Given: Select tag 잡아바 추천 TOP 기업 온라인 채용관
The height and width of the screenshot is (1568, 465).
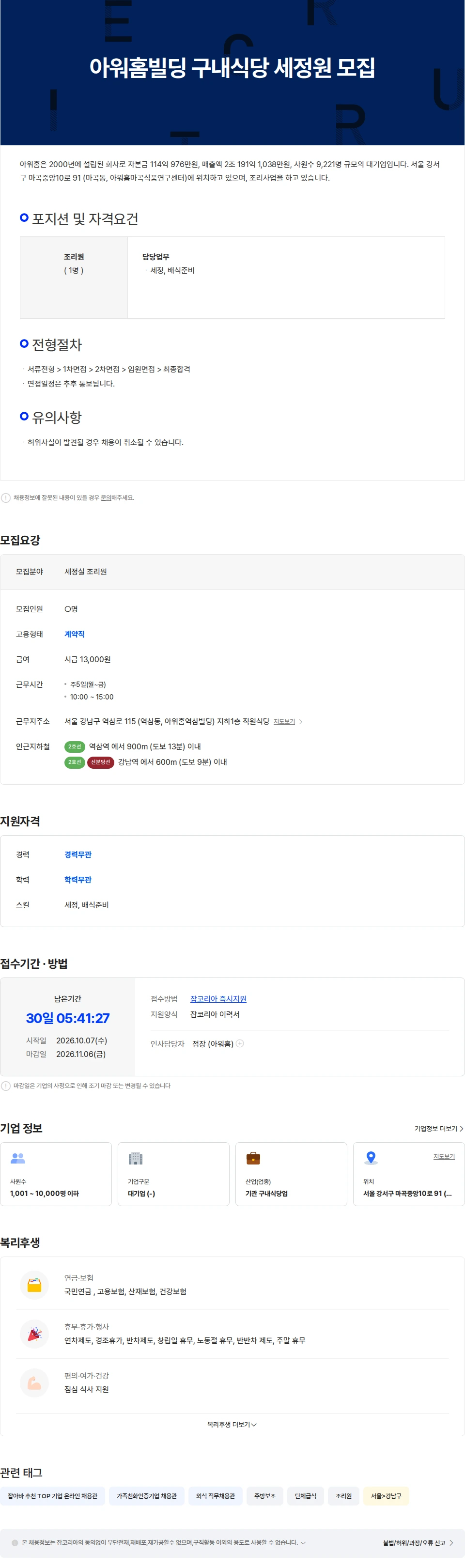Looking at the screenshot, I should click(x=52, y=1495).
